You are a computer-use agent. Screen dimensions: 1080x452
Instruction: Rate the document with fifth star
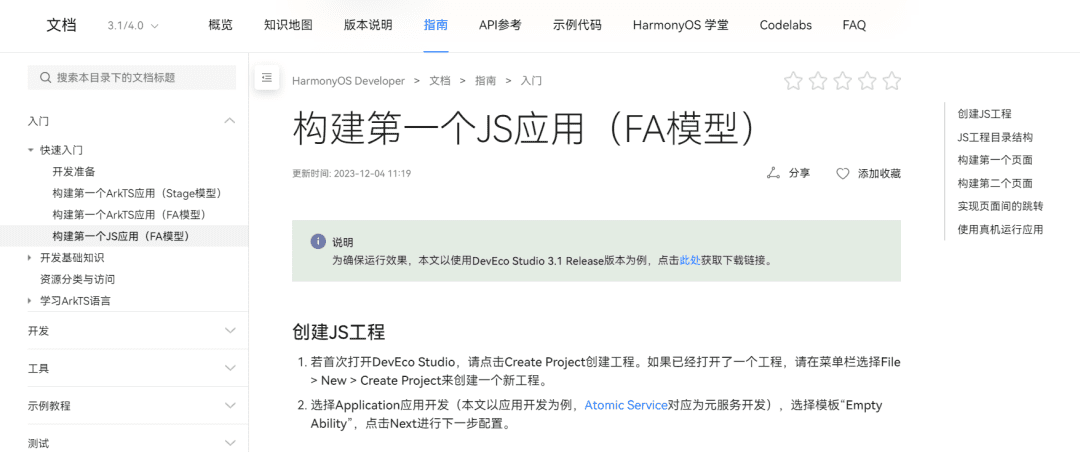(x=891, y=81)
